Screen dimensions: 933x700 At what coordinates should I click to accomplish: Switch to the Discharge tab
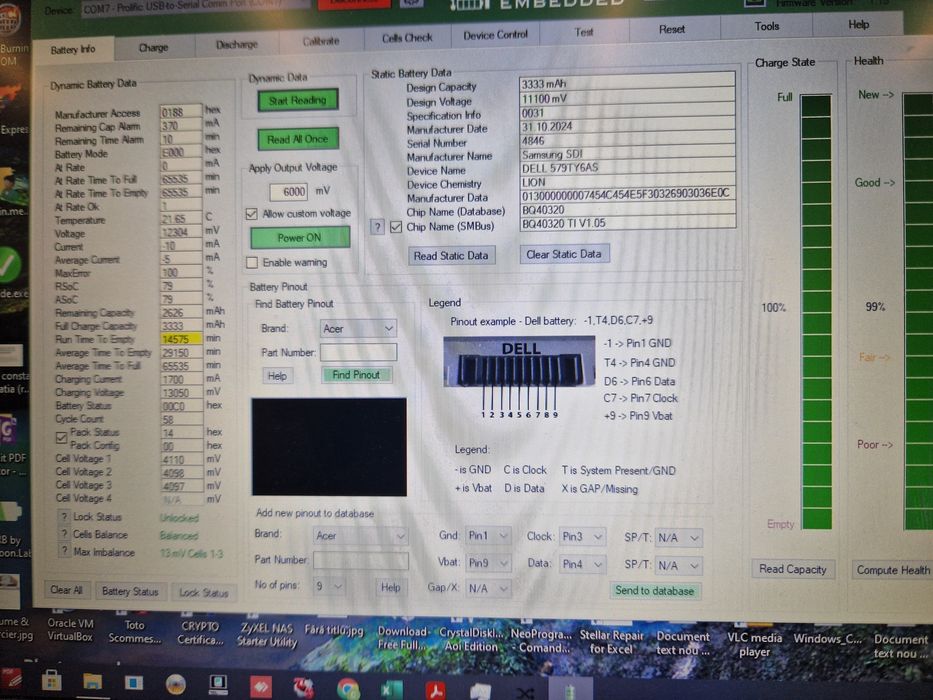(237, 44)
